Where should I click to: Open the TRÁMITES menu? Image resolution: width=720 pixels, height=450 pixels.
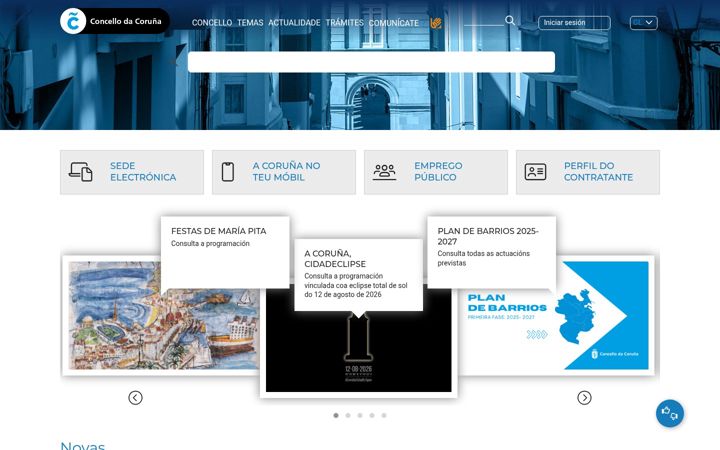pyautogui.click(x=344, y=22)
